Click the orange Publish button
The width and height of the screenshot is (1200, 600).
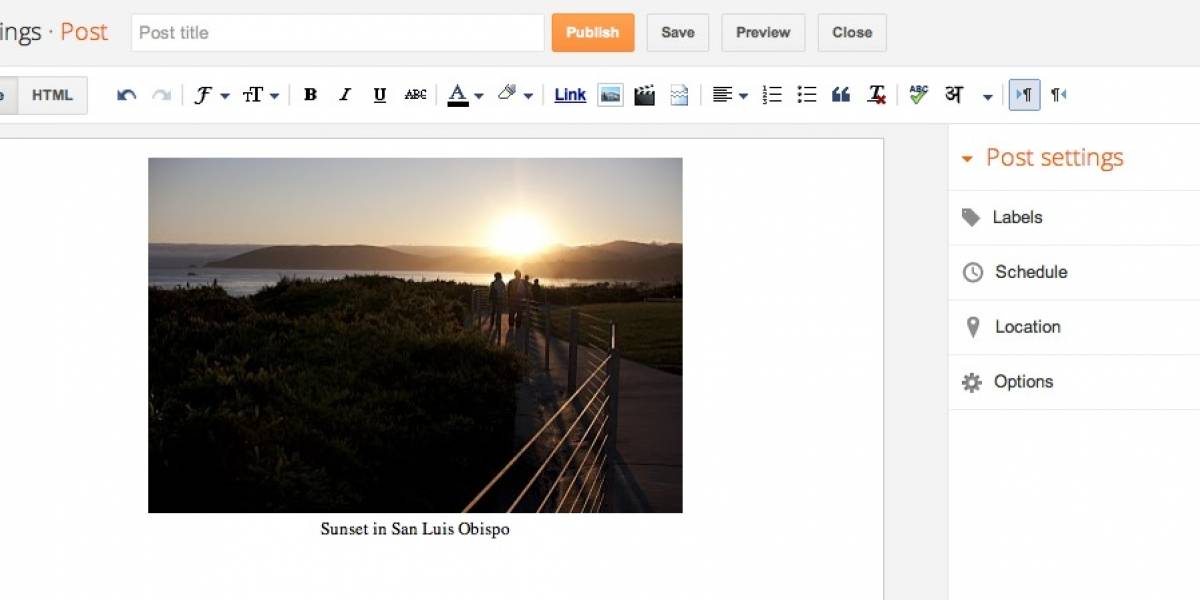593,32
